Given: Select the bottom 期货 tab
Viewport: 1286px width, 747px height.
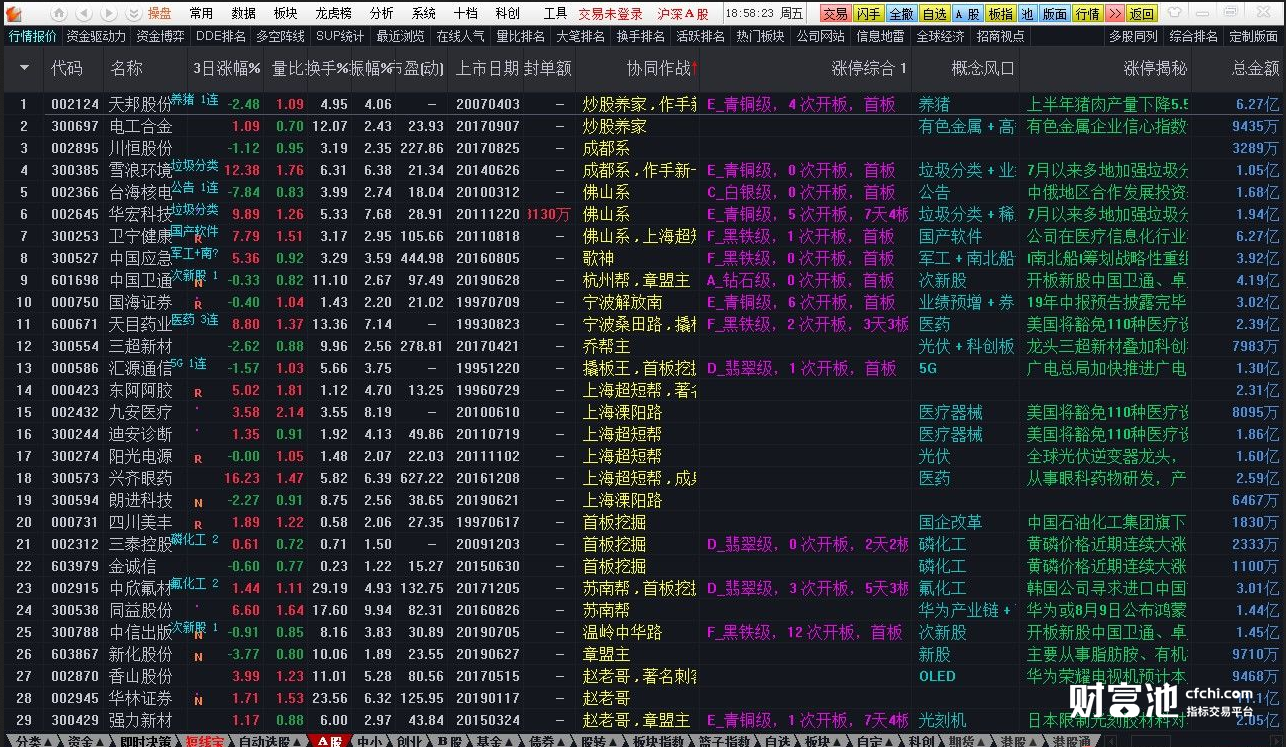Looking at the screenshot, I should click(x=965, y=741).
